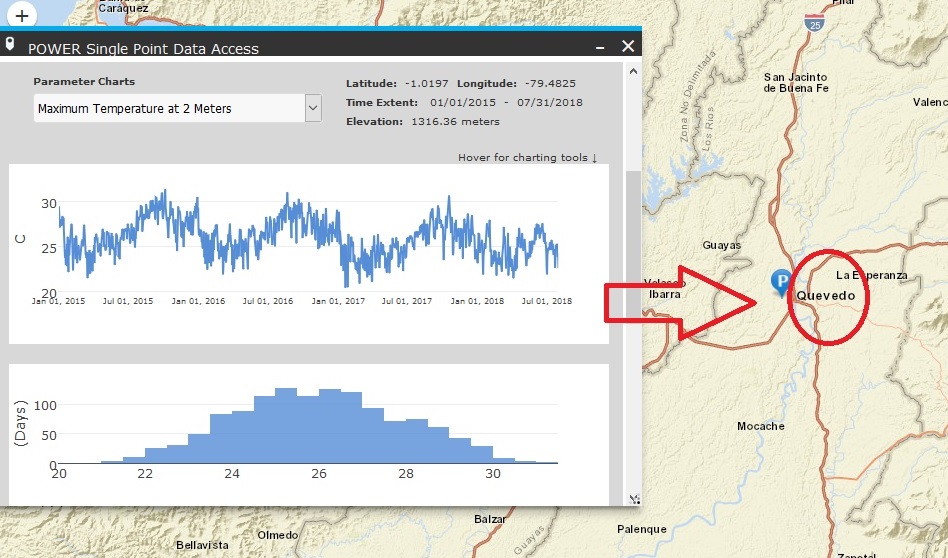Image resolution: width=948 pixels, height=558 pixels.
Task: Click the POWER Single Point Data Access title
Action: (x=143, y=48)
